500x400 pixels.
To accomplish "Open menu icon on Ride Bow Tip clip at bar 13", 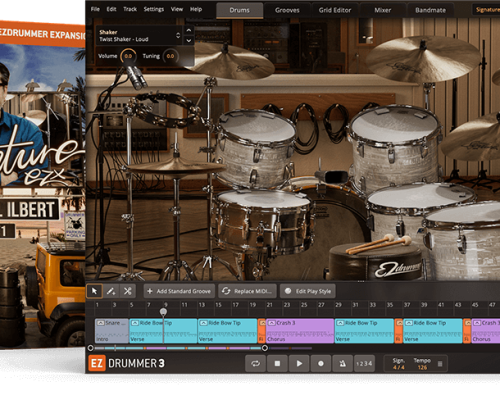I will point(203,323).
